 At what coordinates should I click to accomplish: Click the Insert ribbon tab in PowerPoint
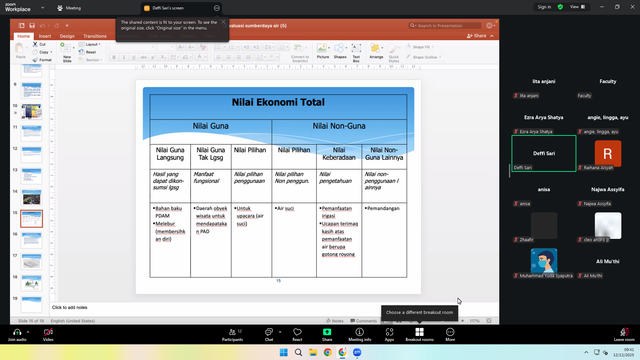(45, 36)
